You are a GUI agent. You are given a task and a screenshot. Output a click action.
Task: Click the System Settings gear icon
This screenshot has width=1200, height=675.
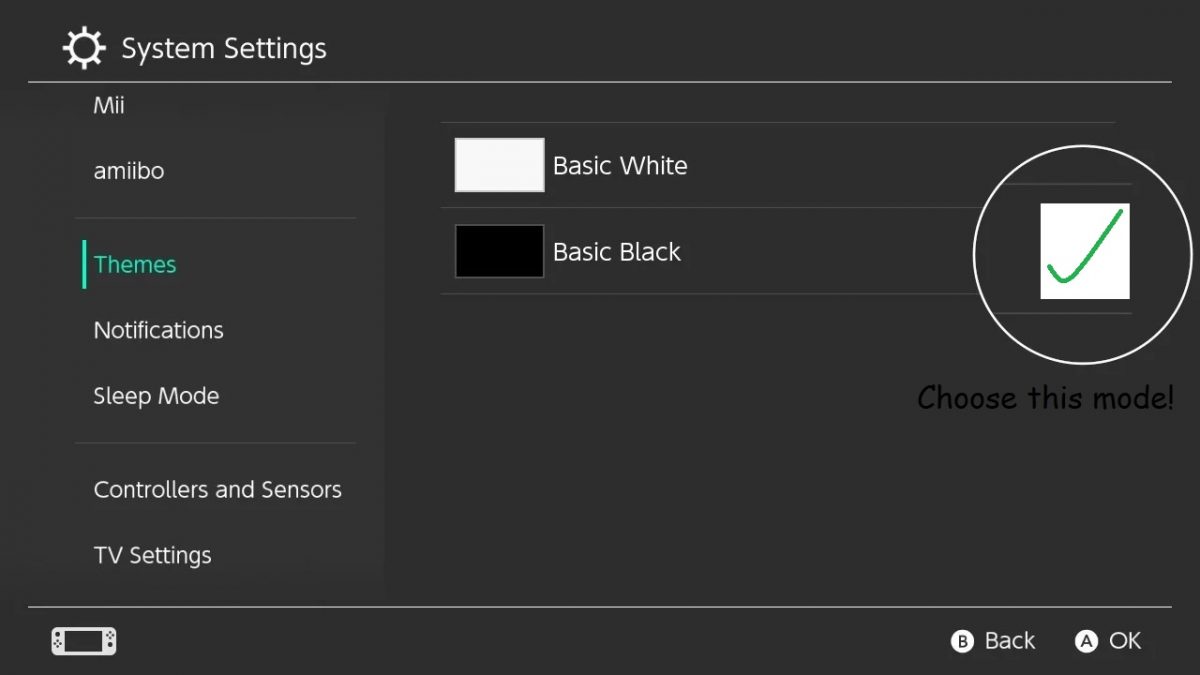click(84, 48)
